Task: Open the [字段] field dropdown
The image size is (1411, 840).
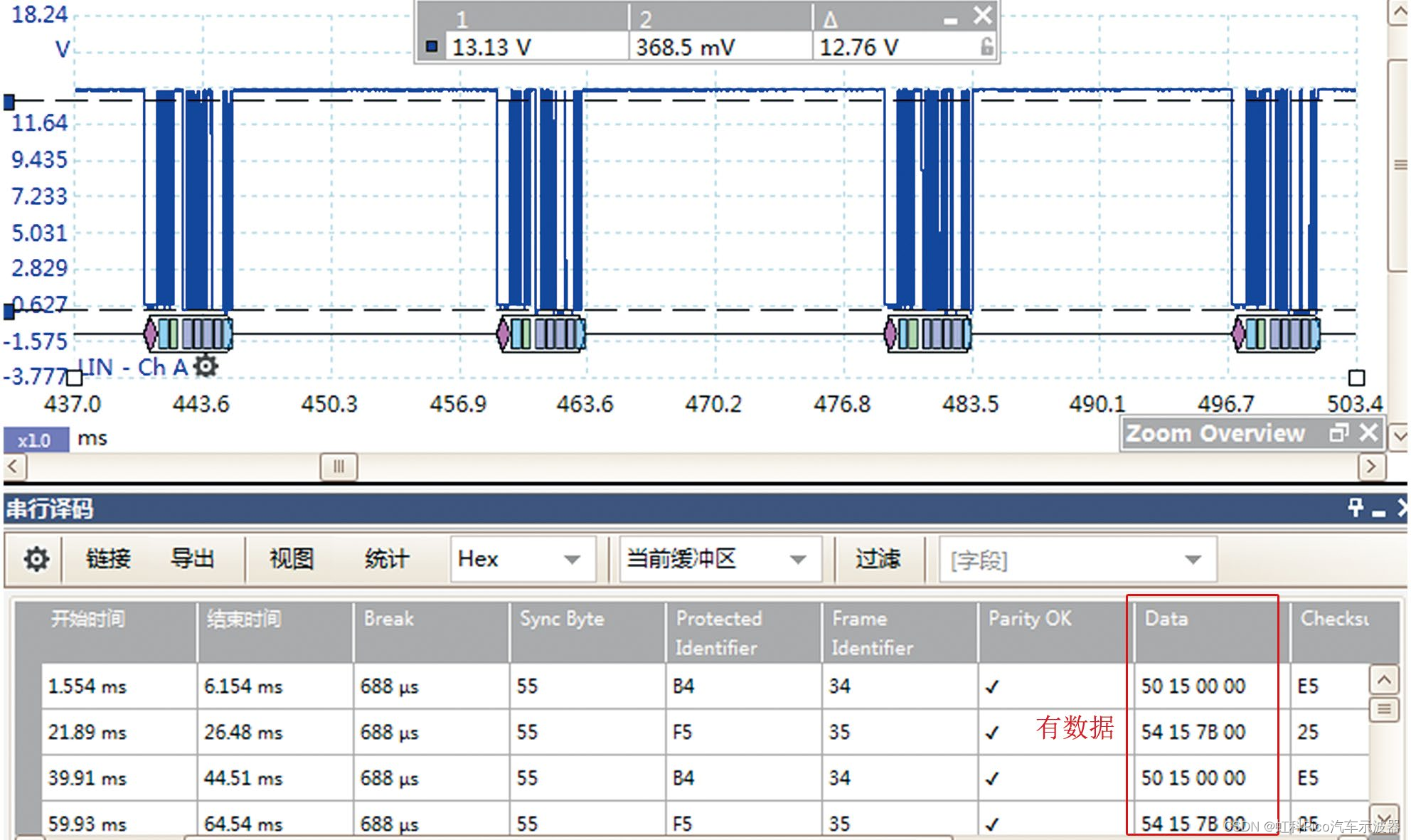Action: (x=1077, y=560)
